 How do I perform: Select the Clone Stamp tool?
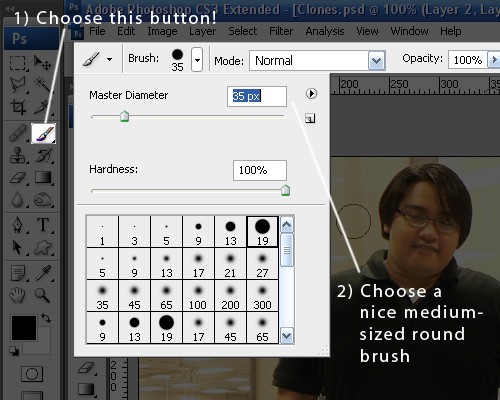click(x=17, y=156)
